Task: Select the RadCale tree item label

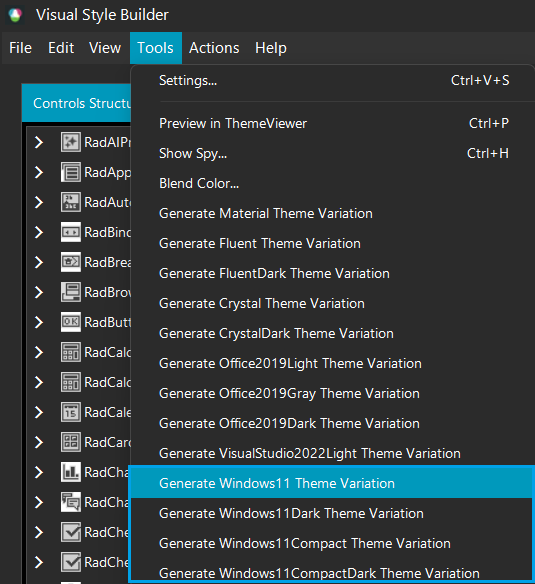Action: coord(108,412)
